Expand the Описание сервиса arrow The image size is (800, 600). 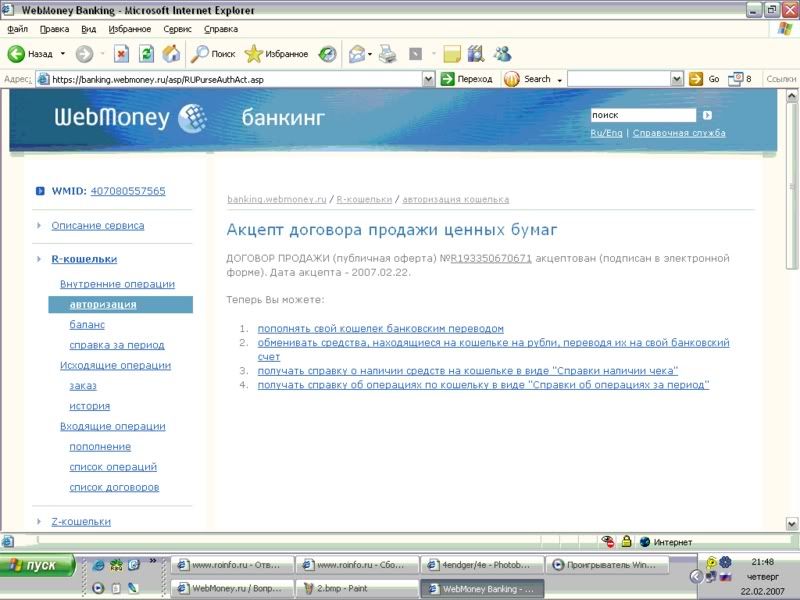(39, 225)
